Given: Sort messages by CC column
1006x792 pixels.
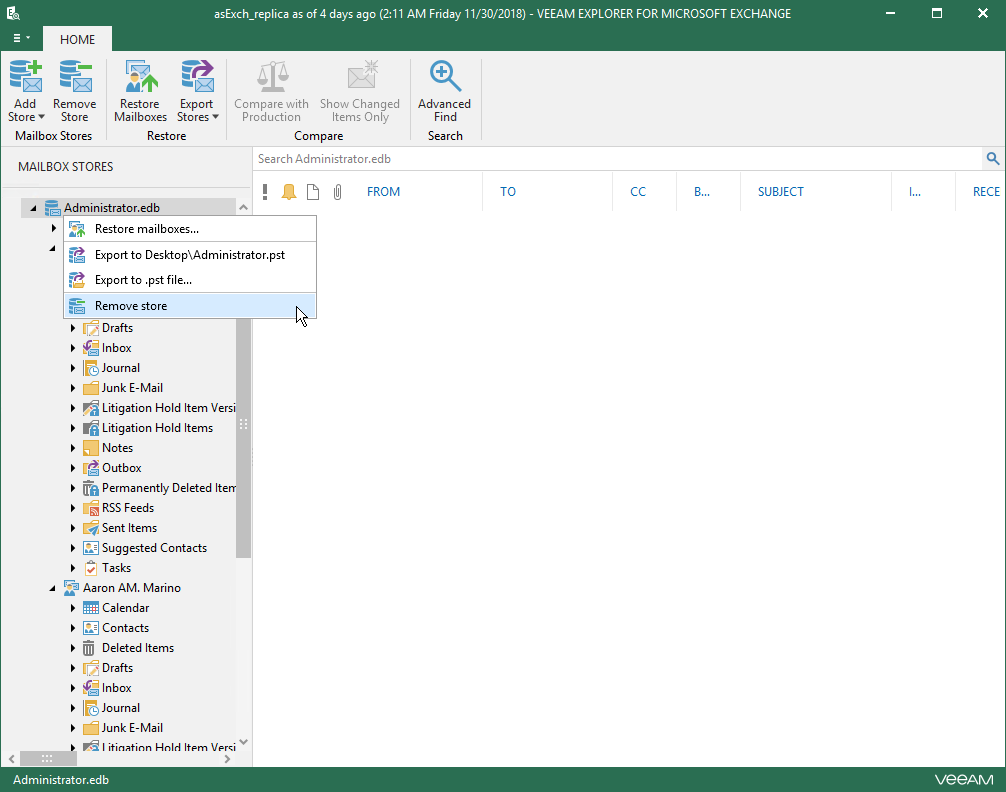Looking at the screenshot, I should coord(638,191).
